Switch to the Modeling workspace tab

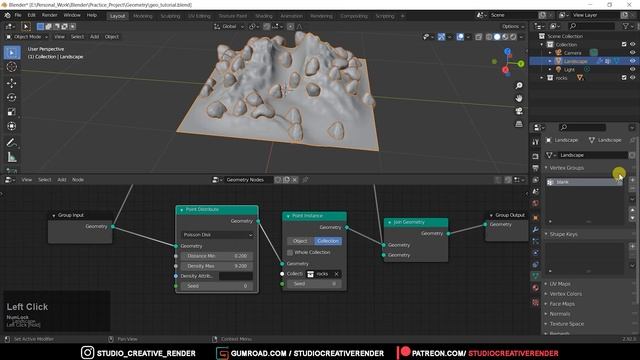[142, 16]
